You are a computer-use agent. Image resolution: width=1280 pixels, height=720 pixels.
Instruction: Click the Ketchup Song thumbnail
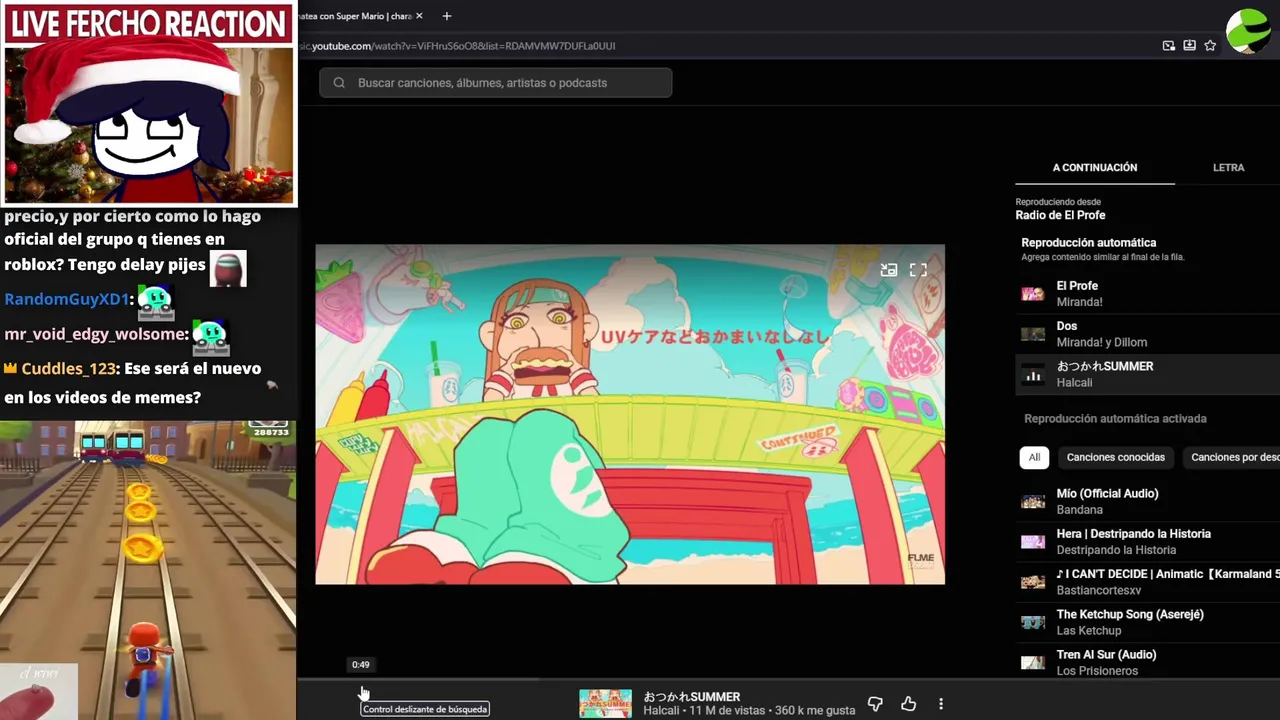1033,622
